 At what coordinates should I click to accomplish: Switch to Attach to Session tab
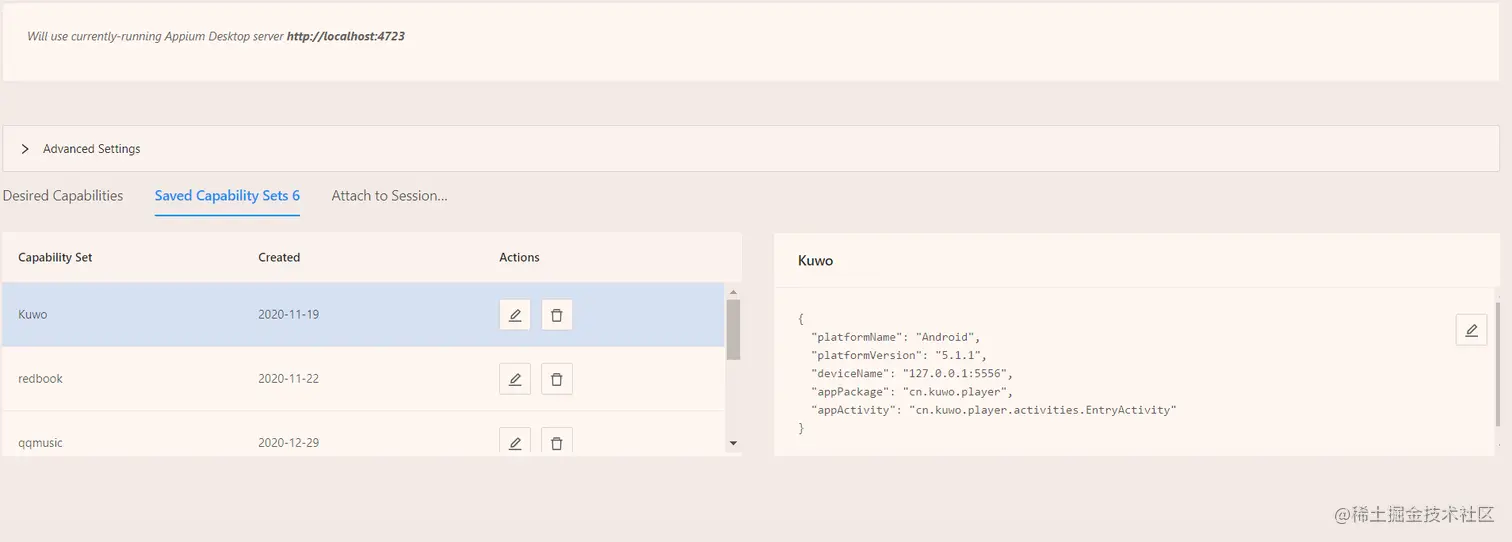pyautogui.click(x=389, y=196)
